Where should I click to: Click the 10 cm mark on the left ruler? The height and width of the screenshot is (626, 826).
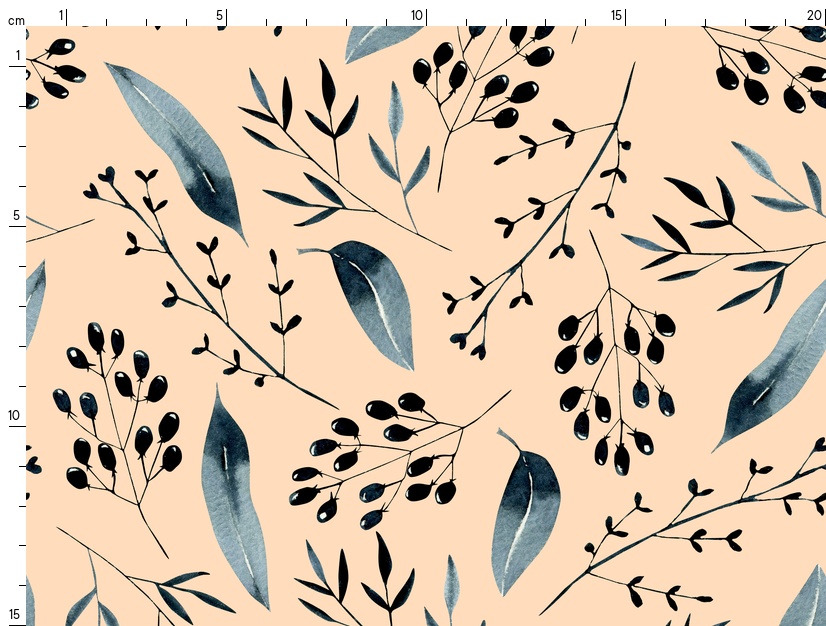15,415
